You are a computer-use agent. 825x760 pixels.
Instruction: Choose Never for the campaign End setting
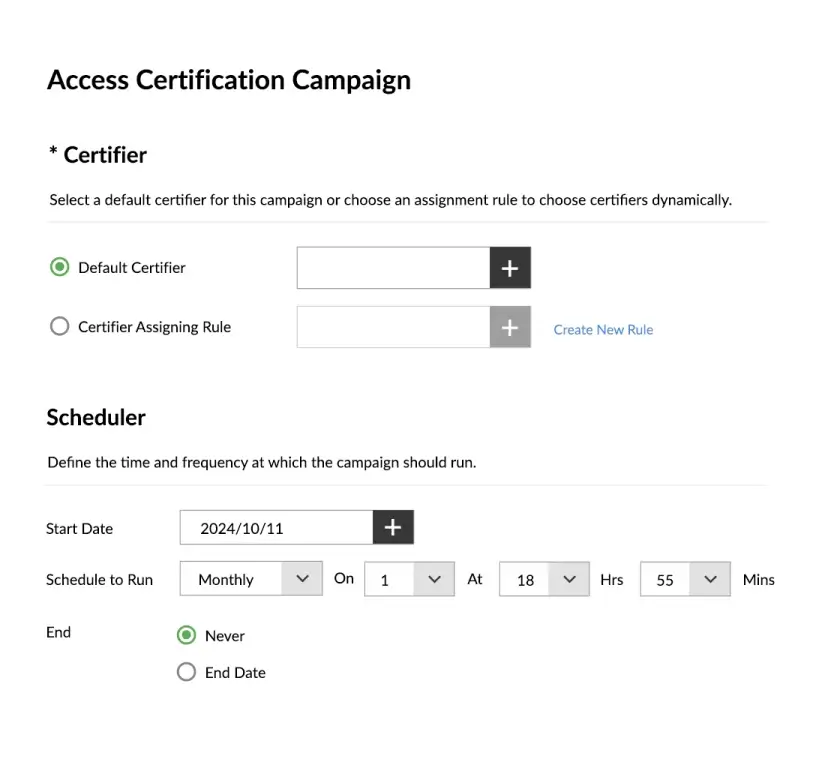pyautogui.click(x=187, y=635)
